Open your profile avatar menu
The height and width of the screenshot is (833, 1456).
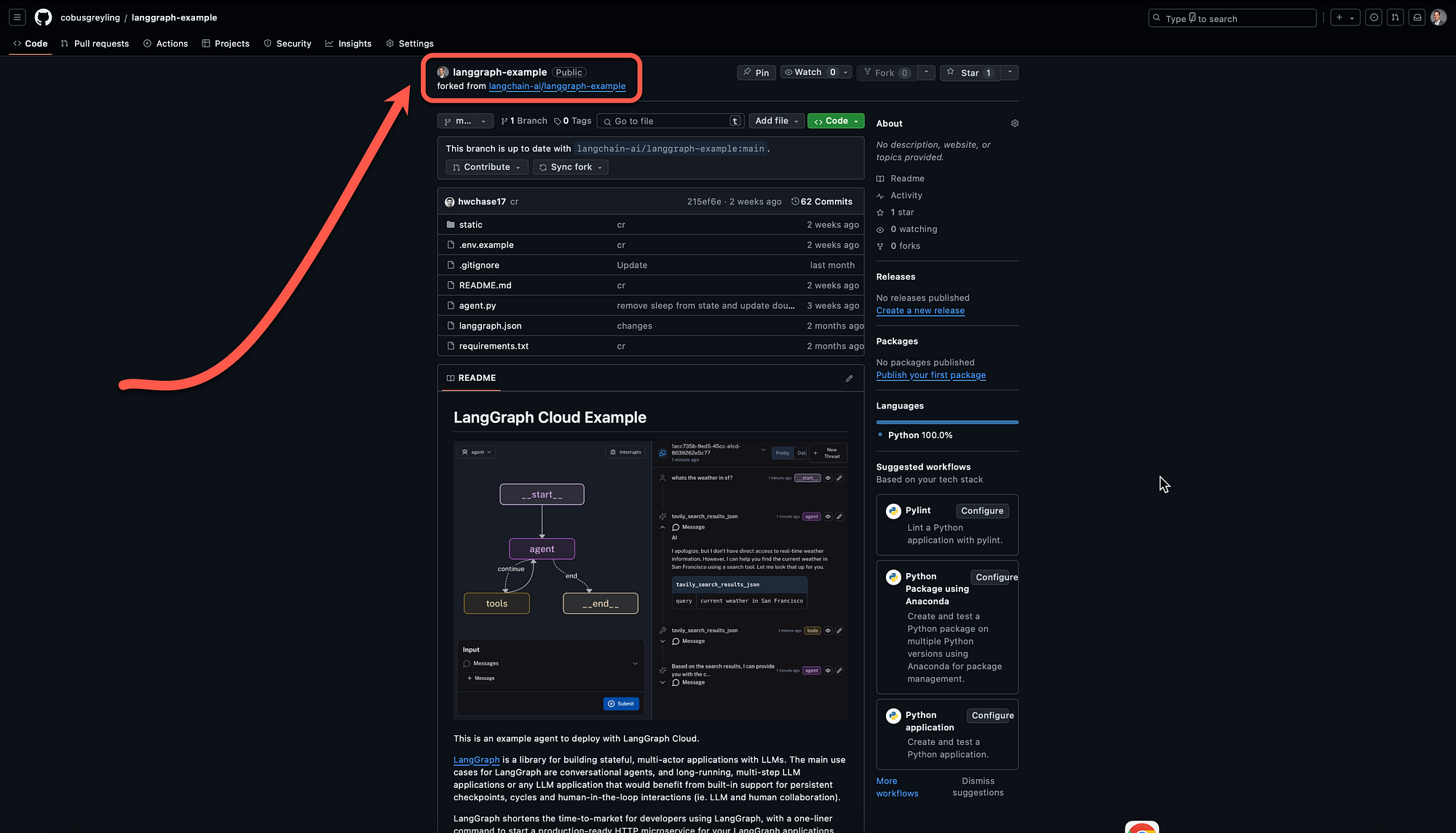[1438, 17]
